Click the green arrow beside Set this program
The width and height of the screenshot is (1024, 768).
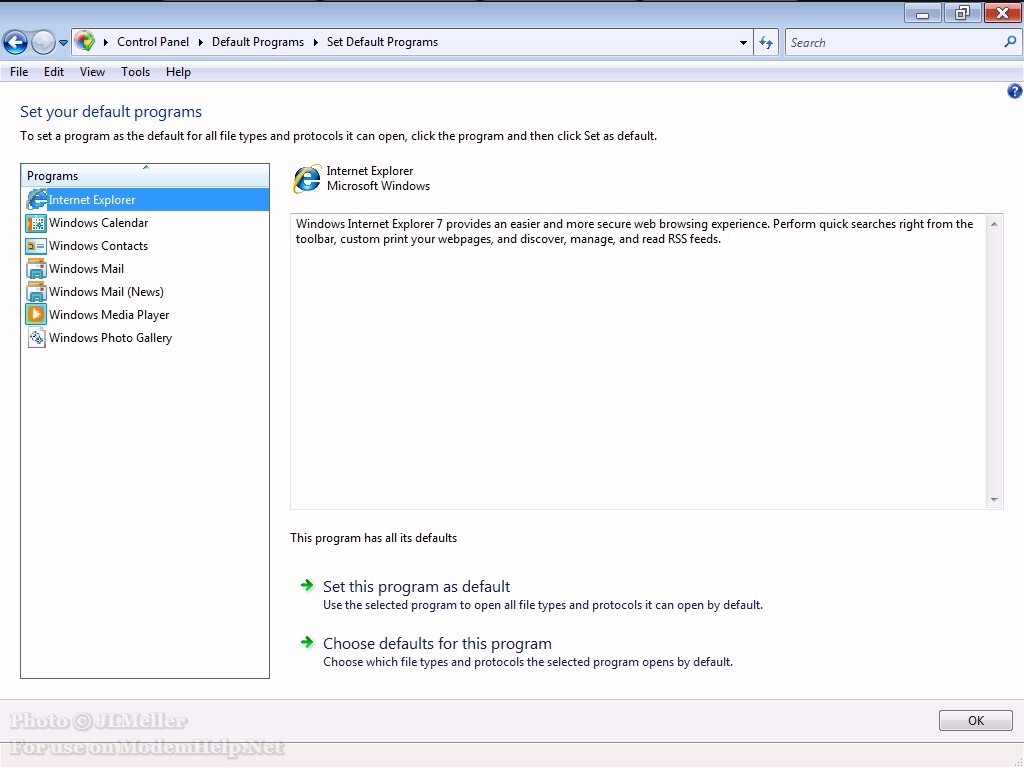[307, 585]
